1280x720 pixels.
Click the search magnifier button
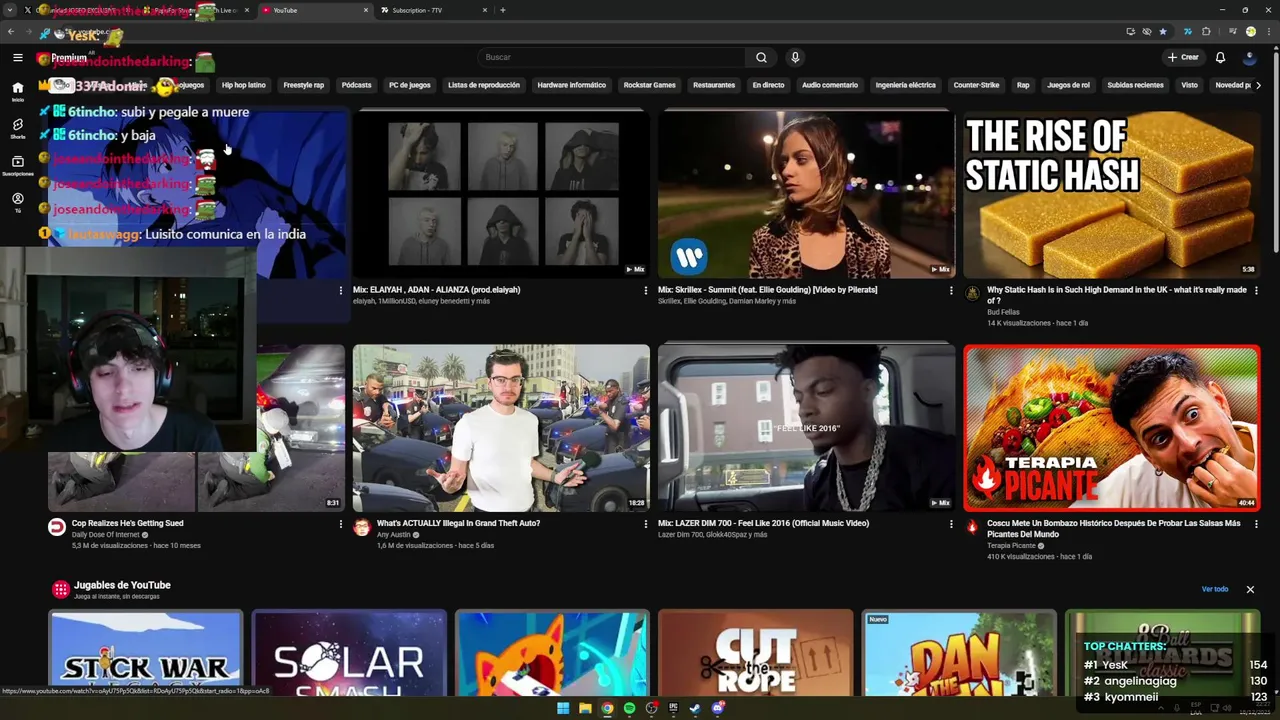(x=761, y=57)
